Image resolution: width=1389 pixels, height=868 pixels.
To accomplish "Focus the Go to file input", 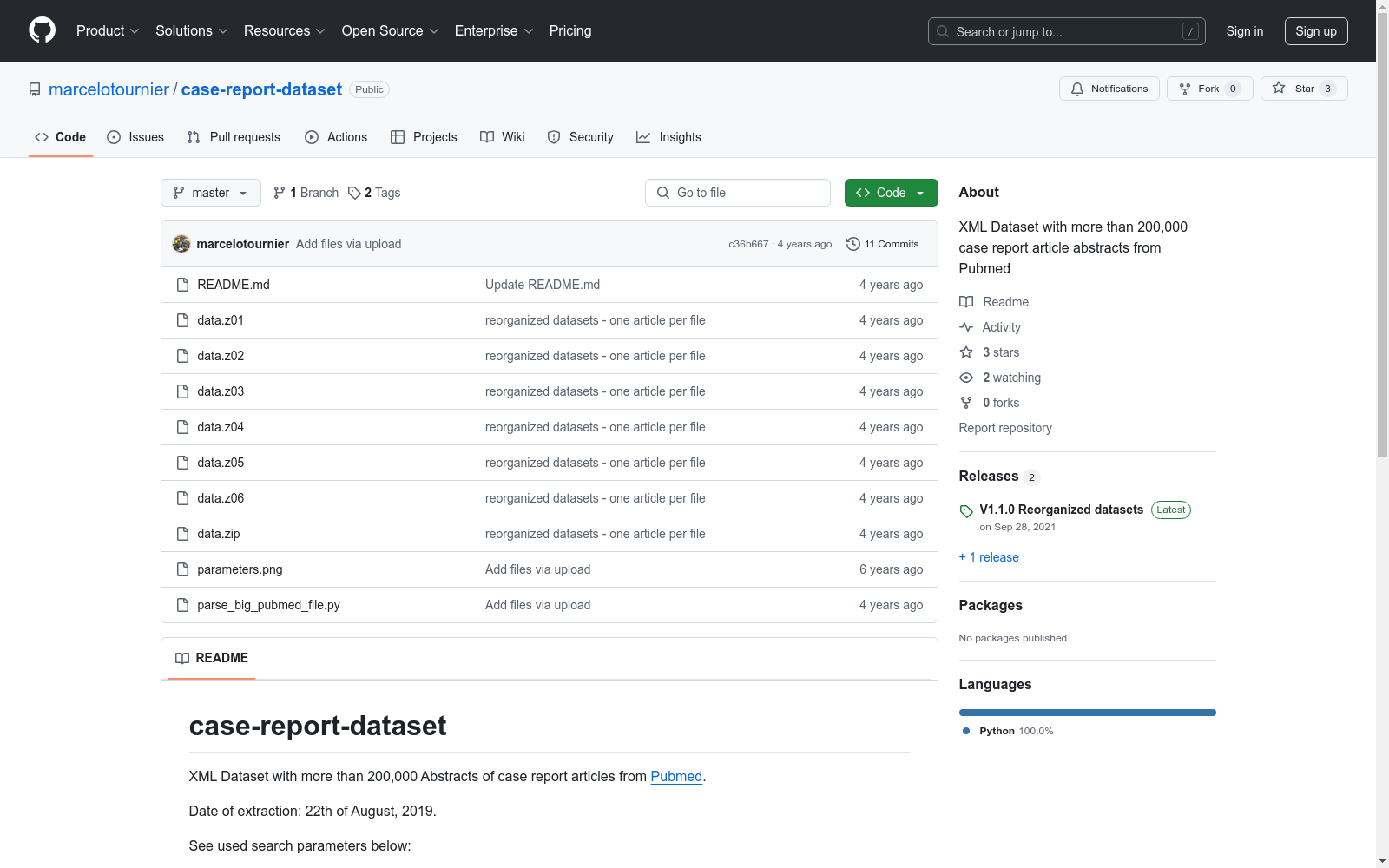I will pos(738,193).
